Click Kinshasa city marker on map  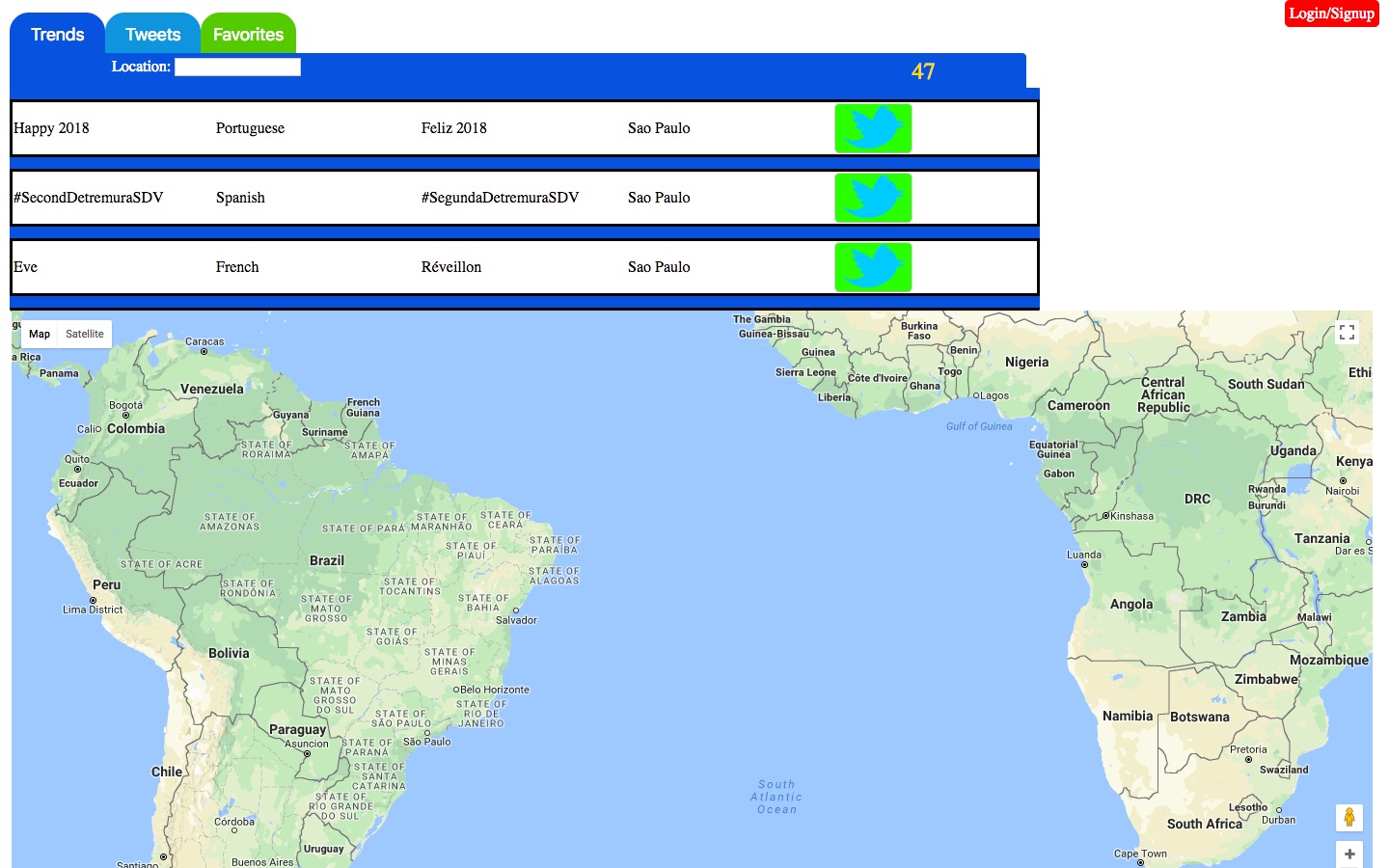1106,516
